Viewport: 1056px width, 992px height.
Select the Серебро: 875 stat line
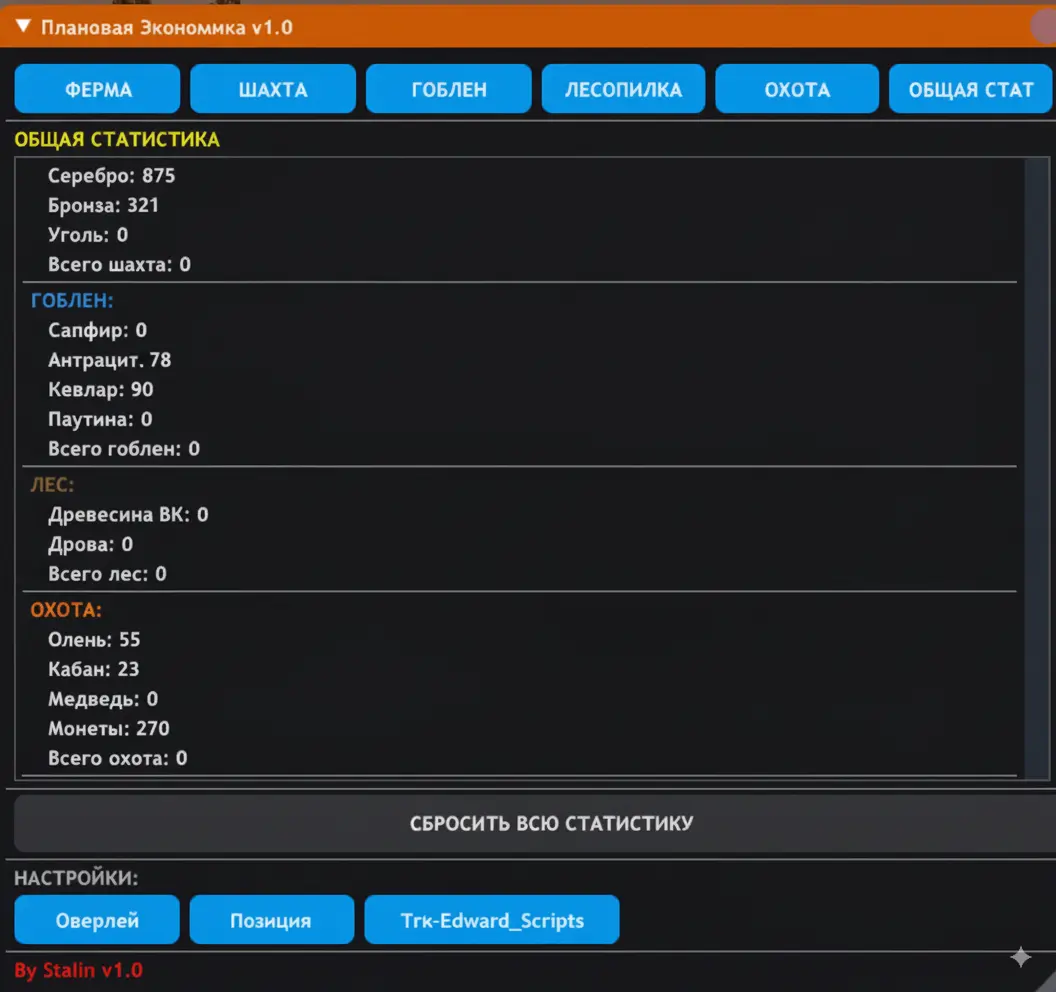click(x=111, y=176)
